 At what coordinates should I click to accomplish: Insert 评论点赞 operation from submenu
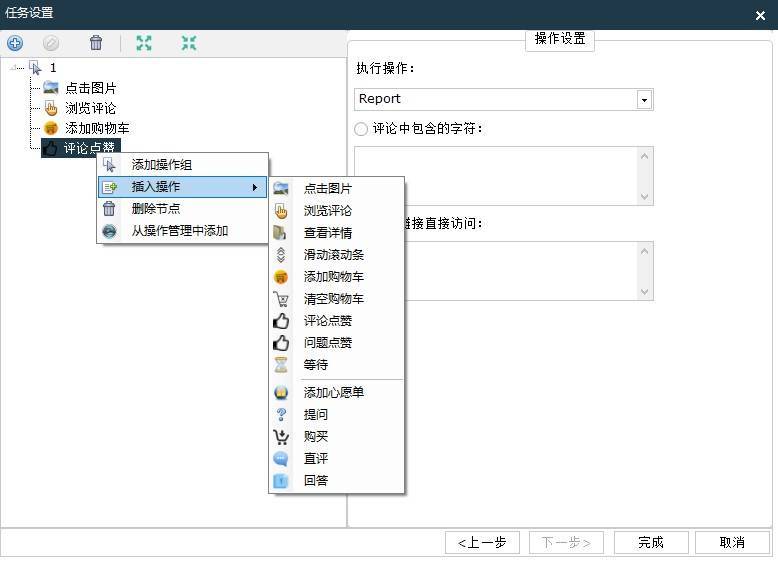click(336, 320)
